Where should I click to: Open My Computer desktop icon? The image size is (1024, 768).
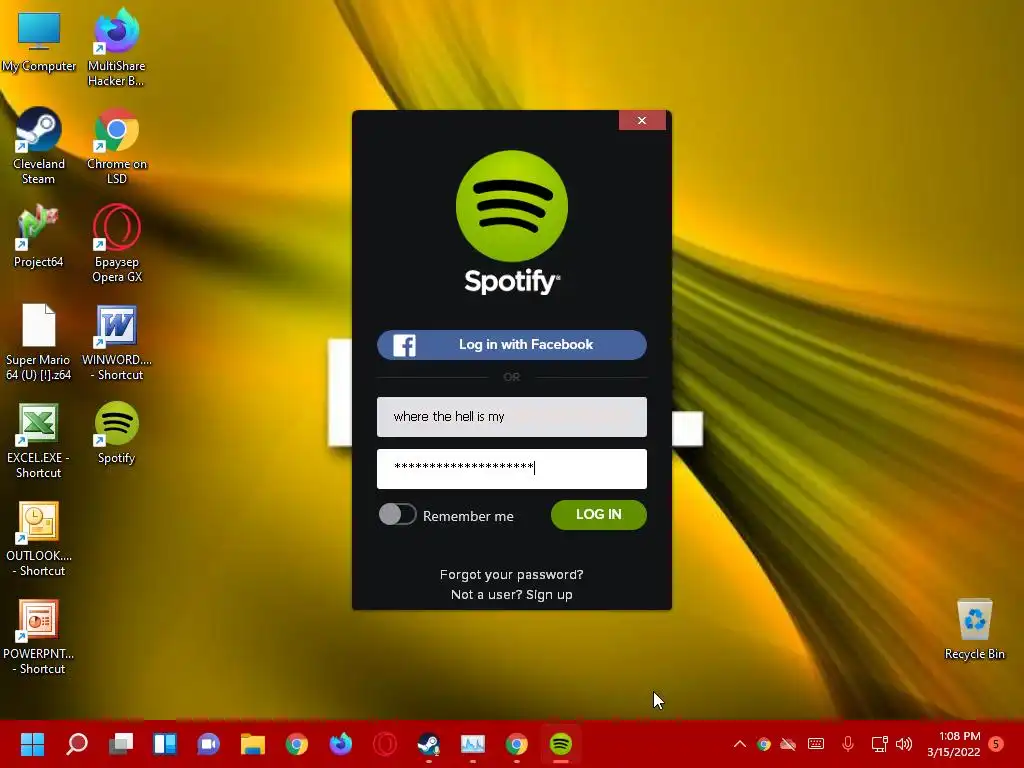coord(39,40)
